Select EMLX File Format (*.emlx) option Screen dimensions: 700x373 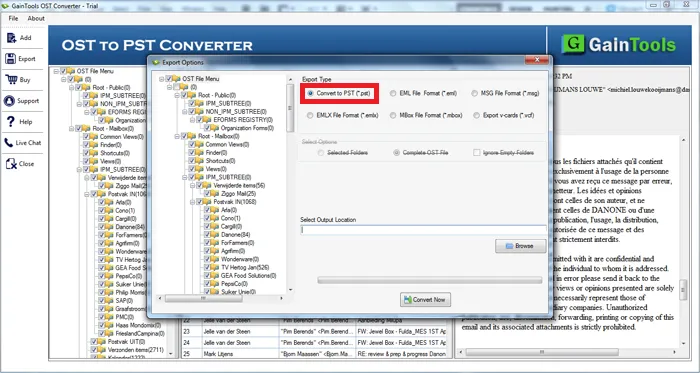click(x=310, y=116)
